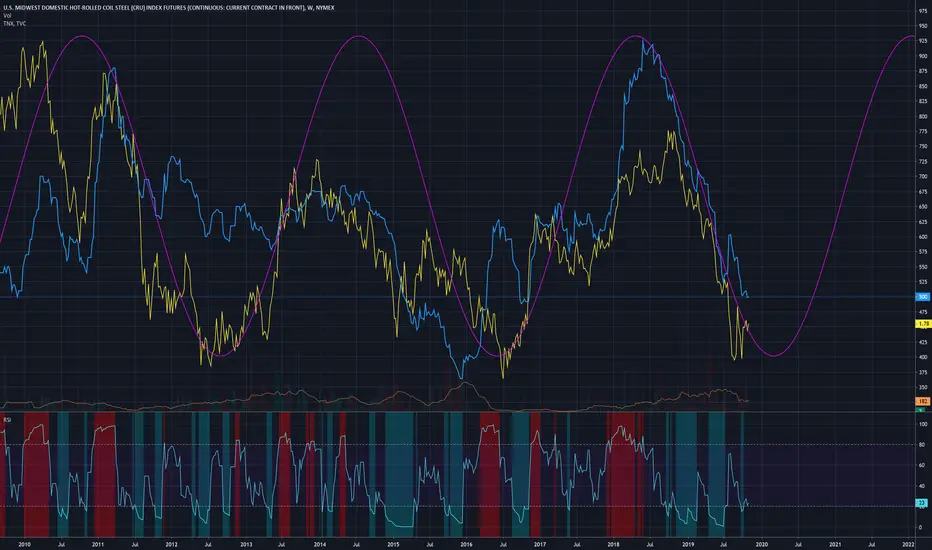
Task: Click the 925 value on price axis
Action: (x=923, y=41)
